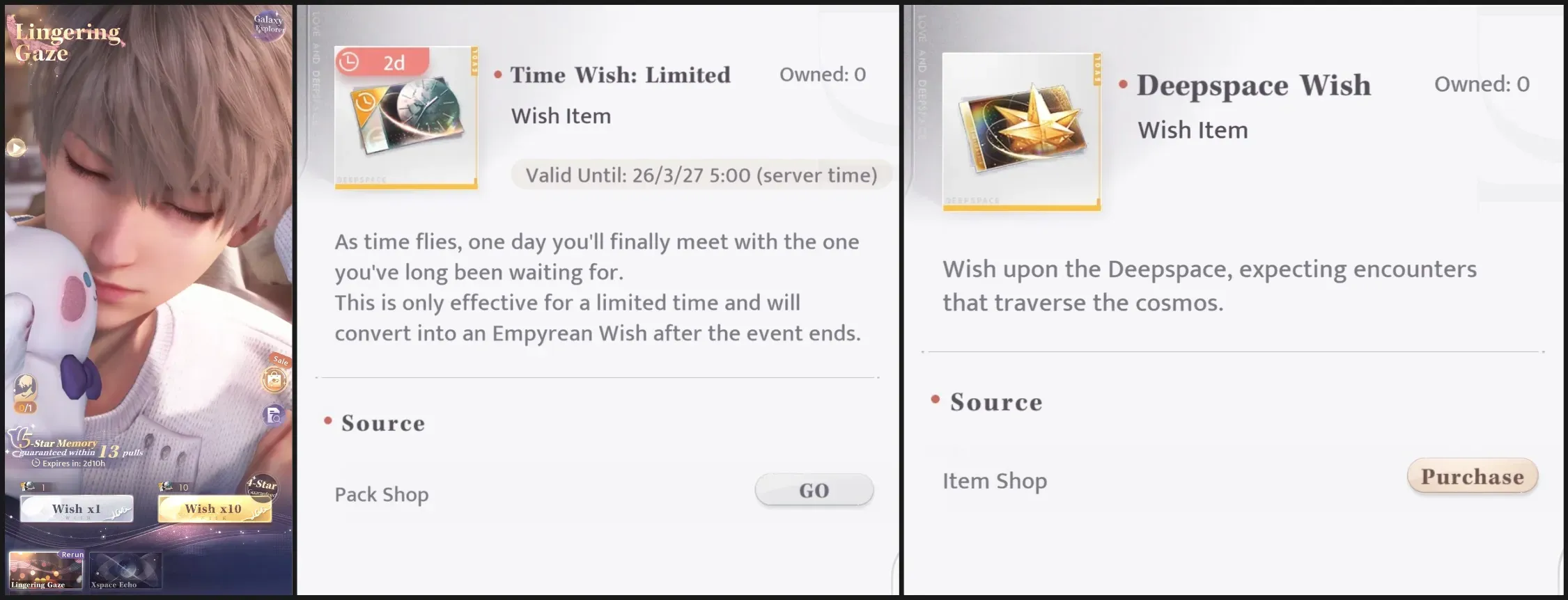Play the Lingering Gaze preview video
Viewport: 1568px width, 600px height.
(16, 148)
